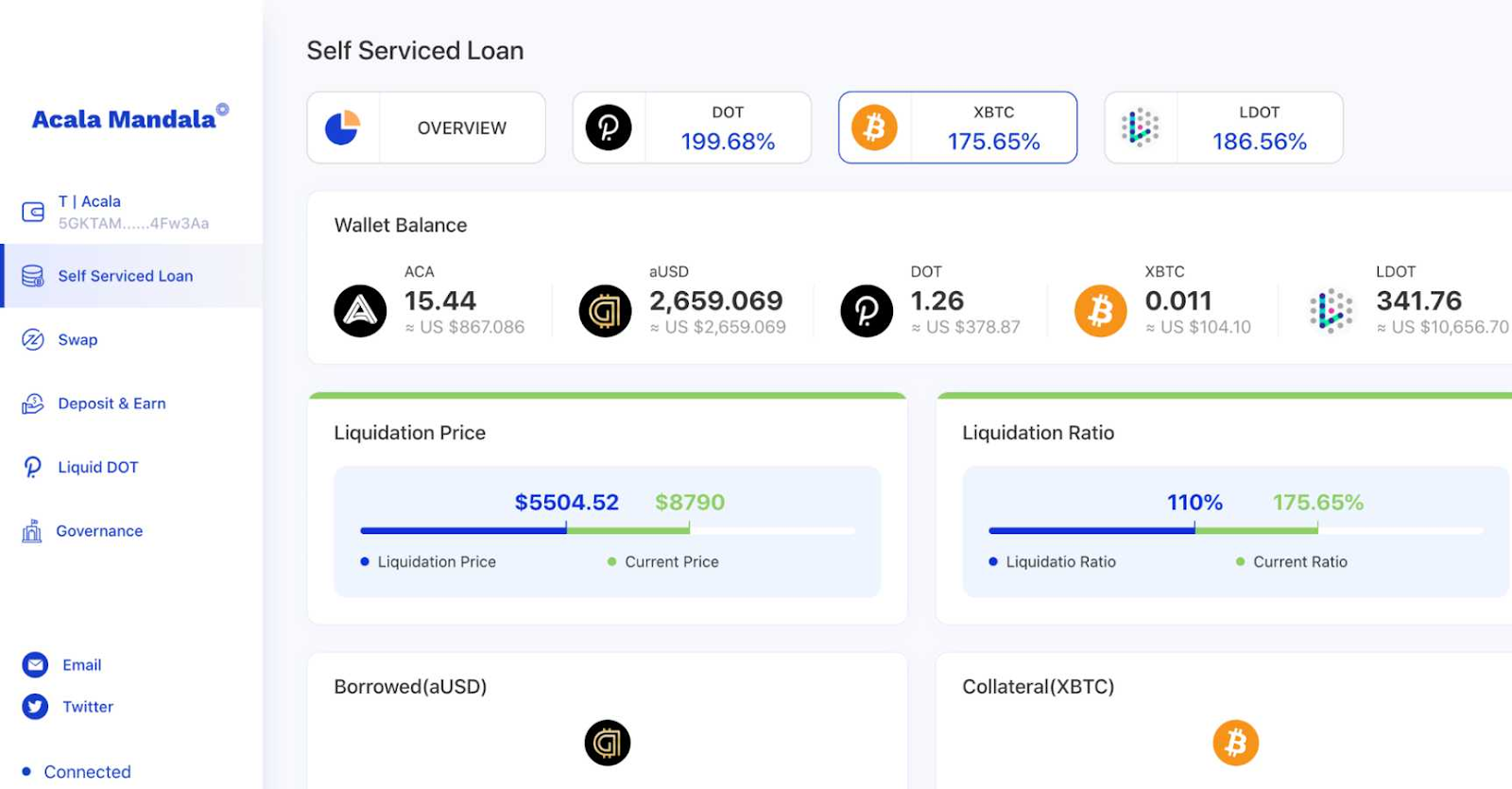
Task: Click the DOT token icon in Wallet Balance
Action: [867, 311]
